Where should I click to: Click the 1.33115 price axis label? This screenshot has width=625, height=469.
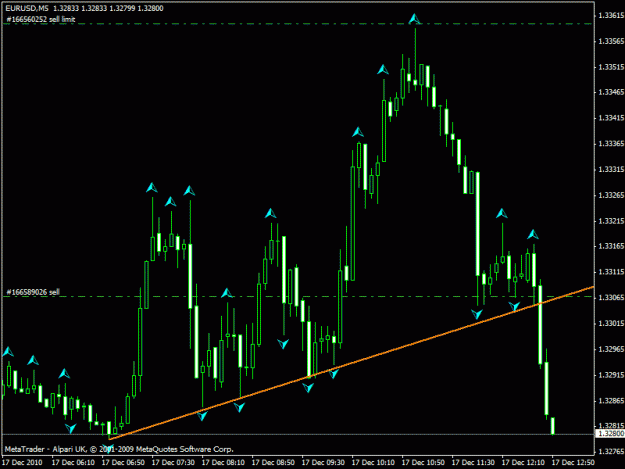[611, 272]
